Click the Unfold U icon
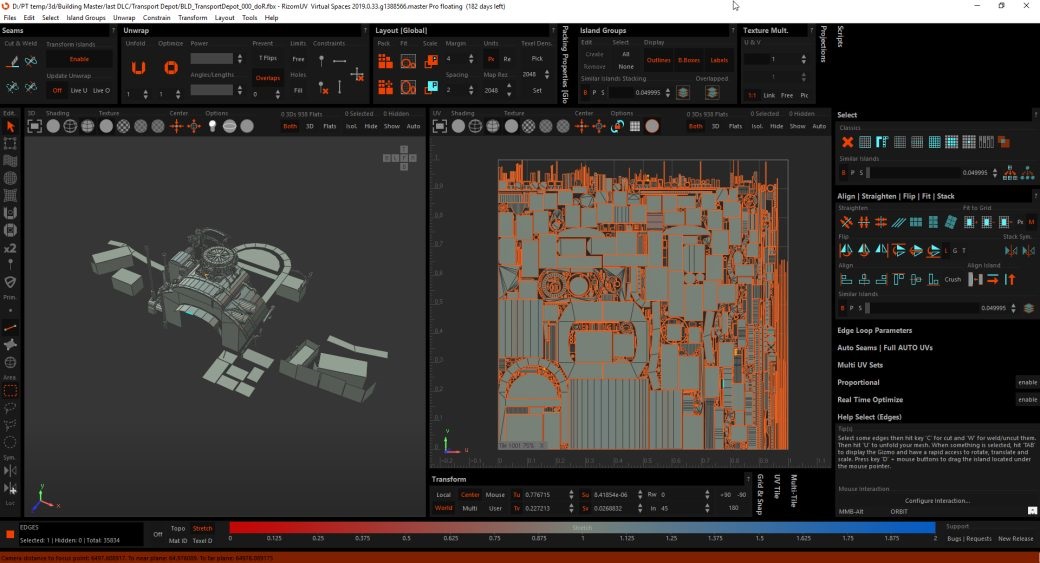The height and width of the screenshot is (563, 1040). [x=138, y=68]
